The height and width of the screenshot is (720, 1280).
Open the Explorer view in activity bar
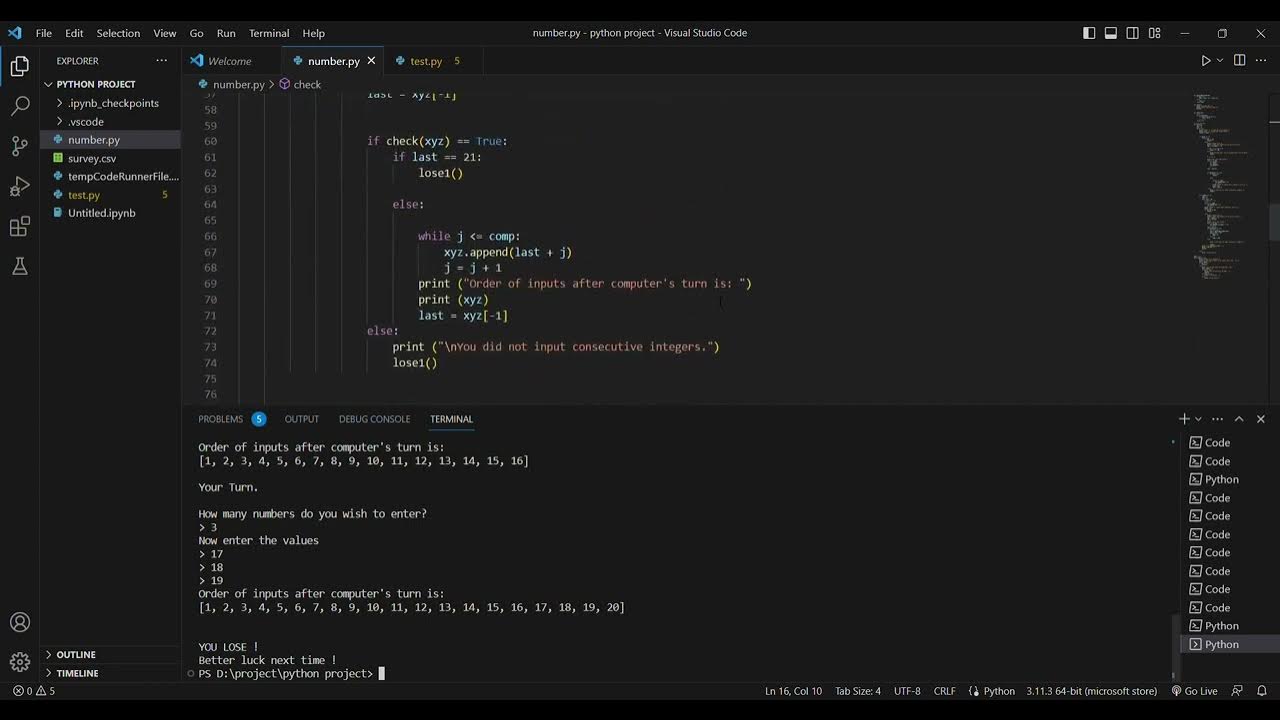[19, 67]
